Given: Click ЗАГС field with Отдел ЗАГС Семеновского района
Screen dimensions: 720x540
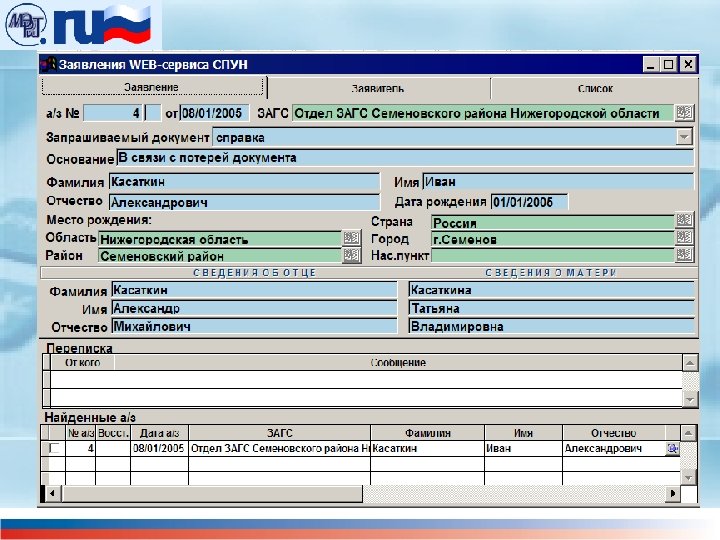Looking at the screenshot, I should pos(483,113).
